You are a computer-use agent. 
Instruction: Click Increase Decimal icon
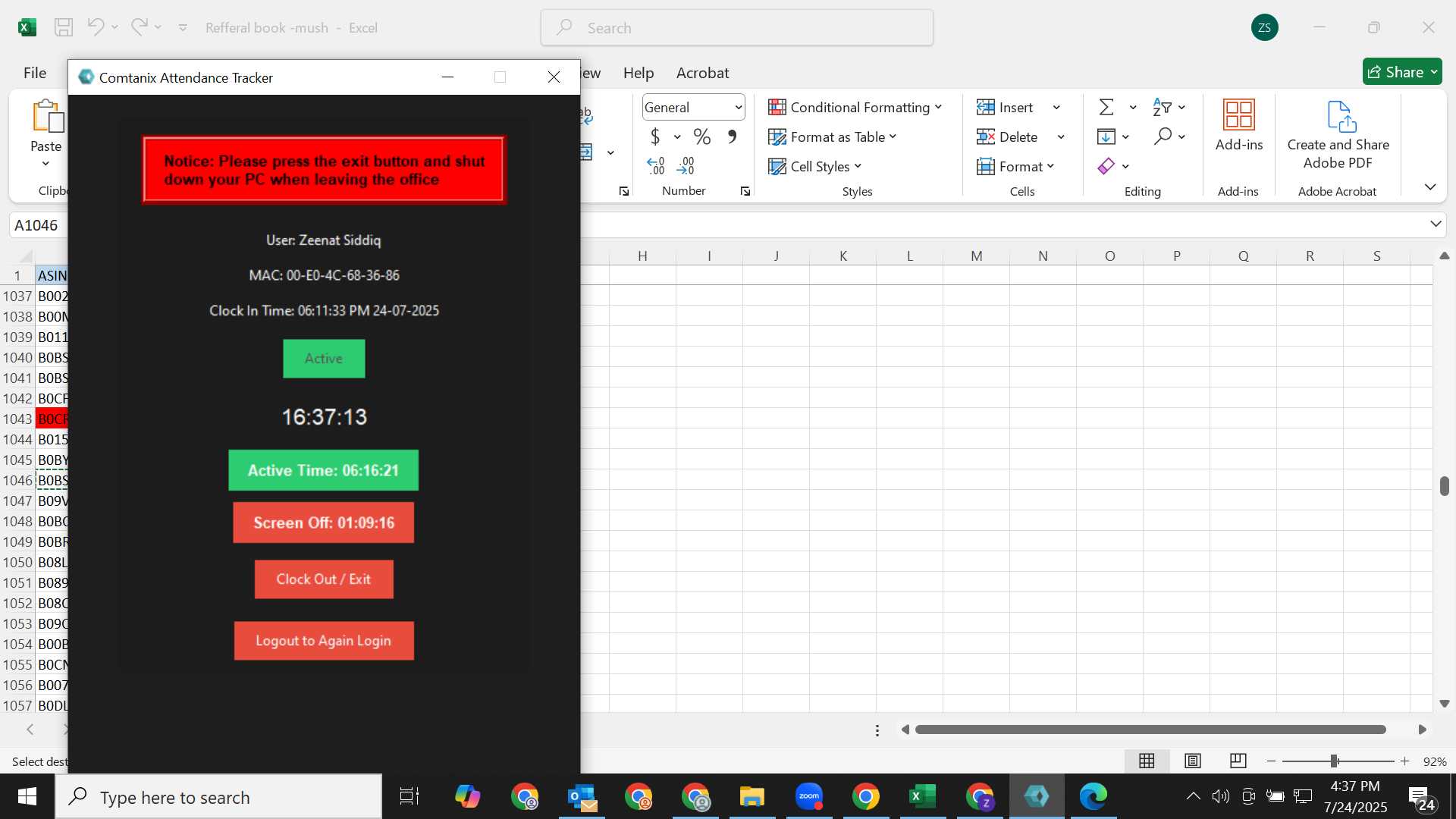656,165
